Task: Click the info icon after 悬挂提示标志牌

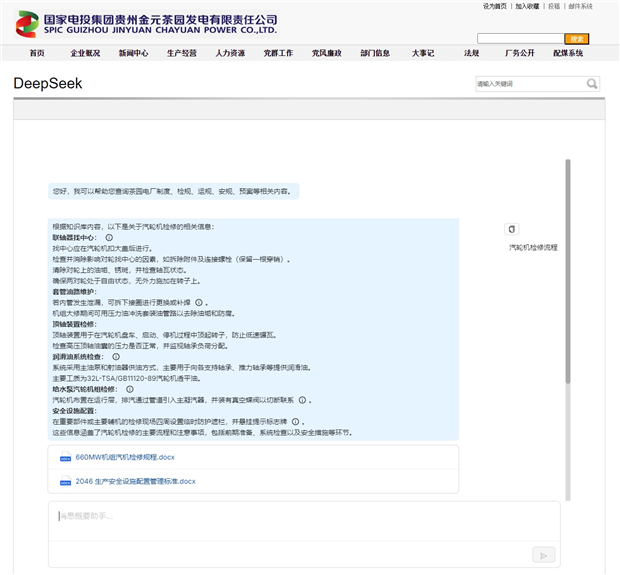Action: point(295,422)
